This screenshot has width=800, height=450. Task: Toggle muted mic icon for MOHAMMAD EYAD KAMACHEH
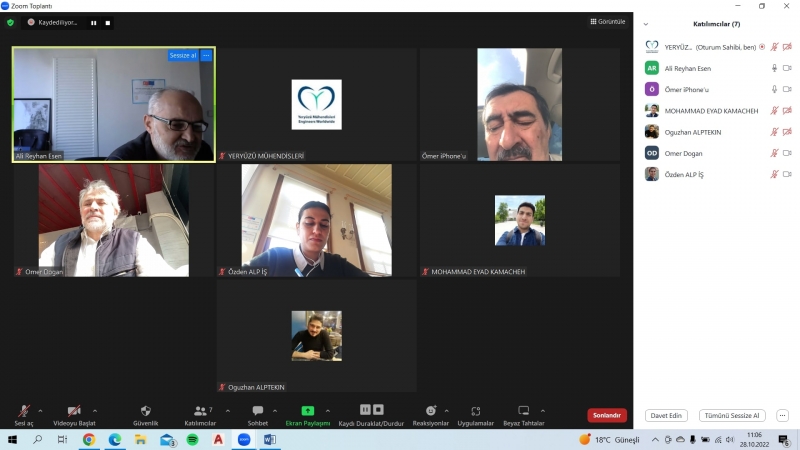click(x=774, y=111)
